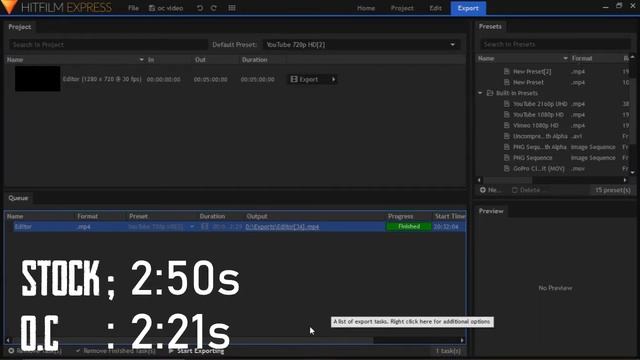Click the New Preset[2] file icon
The height and width of the screenshot is (360, 640).
507,71
